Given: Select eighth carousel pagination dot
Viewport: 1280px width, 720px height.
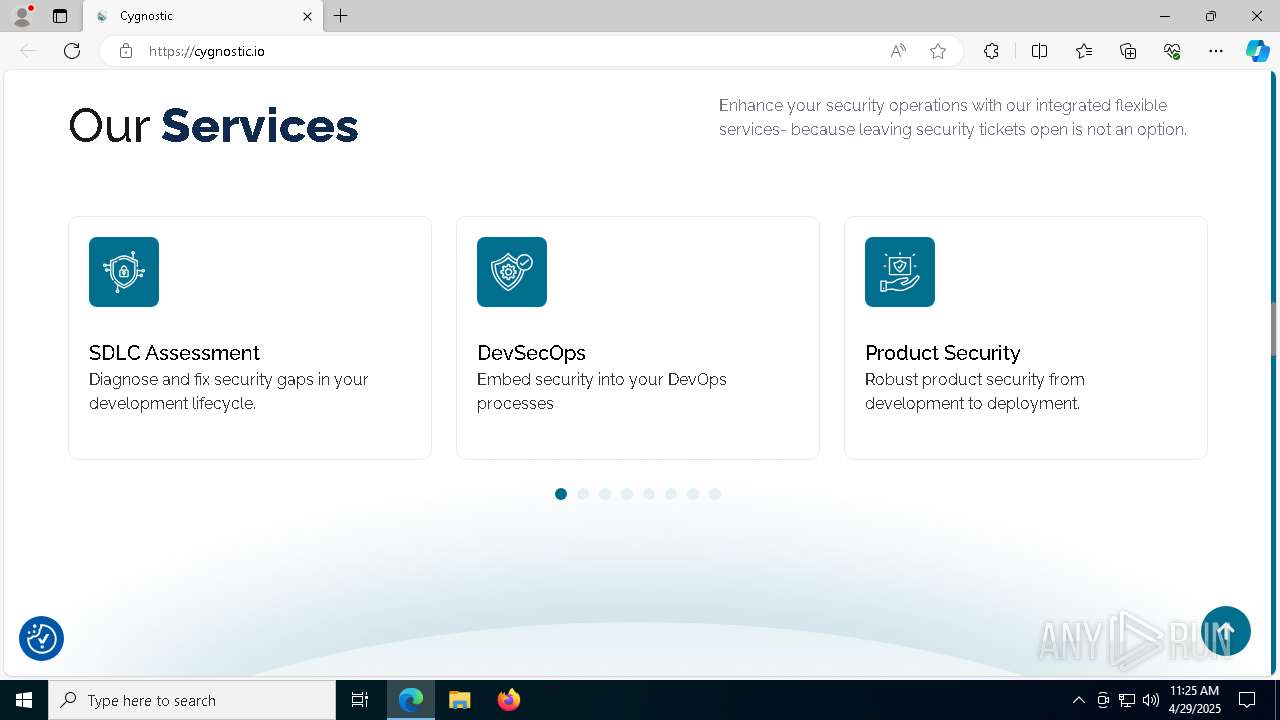Looking at the screenshot, I should pyautogui.click(x=715, y=494).
